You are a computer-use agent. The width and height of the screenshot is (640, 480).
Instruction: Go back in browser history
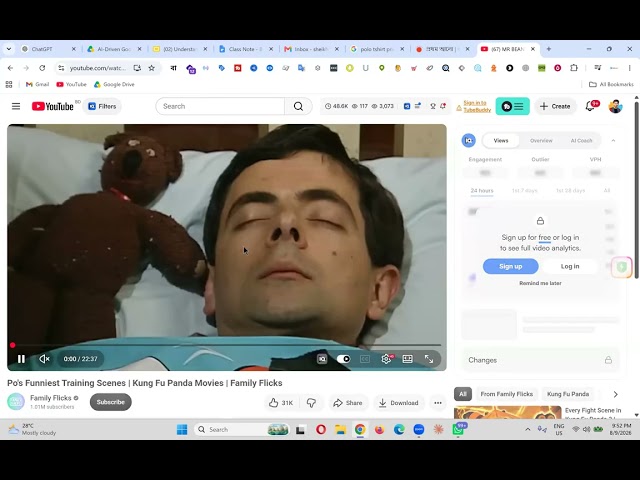point(11,68)
